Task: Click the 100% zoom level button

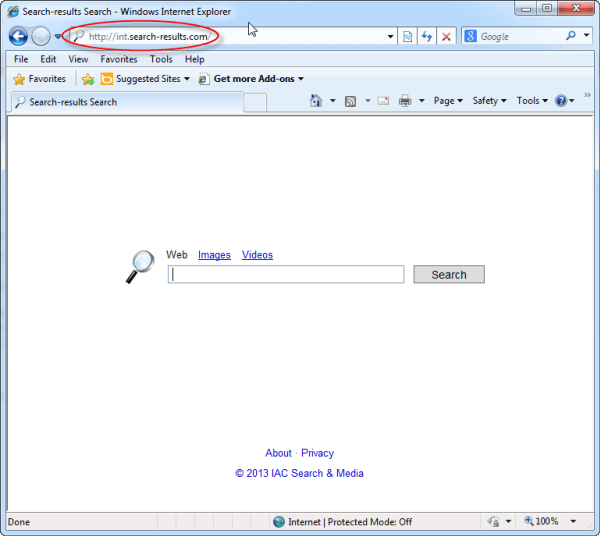Action: click(542, 521)
